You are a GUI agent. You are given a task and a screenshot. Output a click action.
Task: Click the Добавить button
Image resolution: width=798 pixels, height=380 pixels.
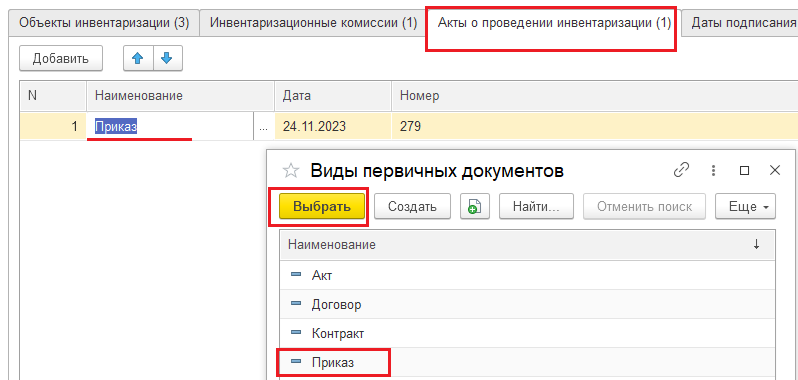[61, 59]
